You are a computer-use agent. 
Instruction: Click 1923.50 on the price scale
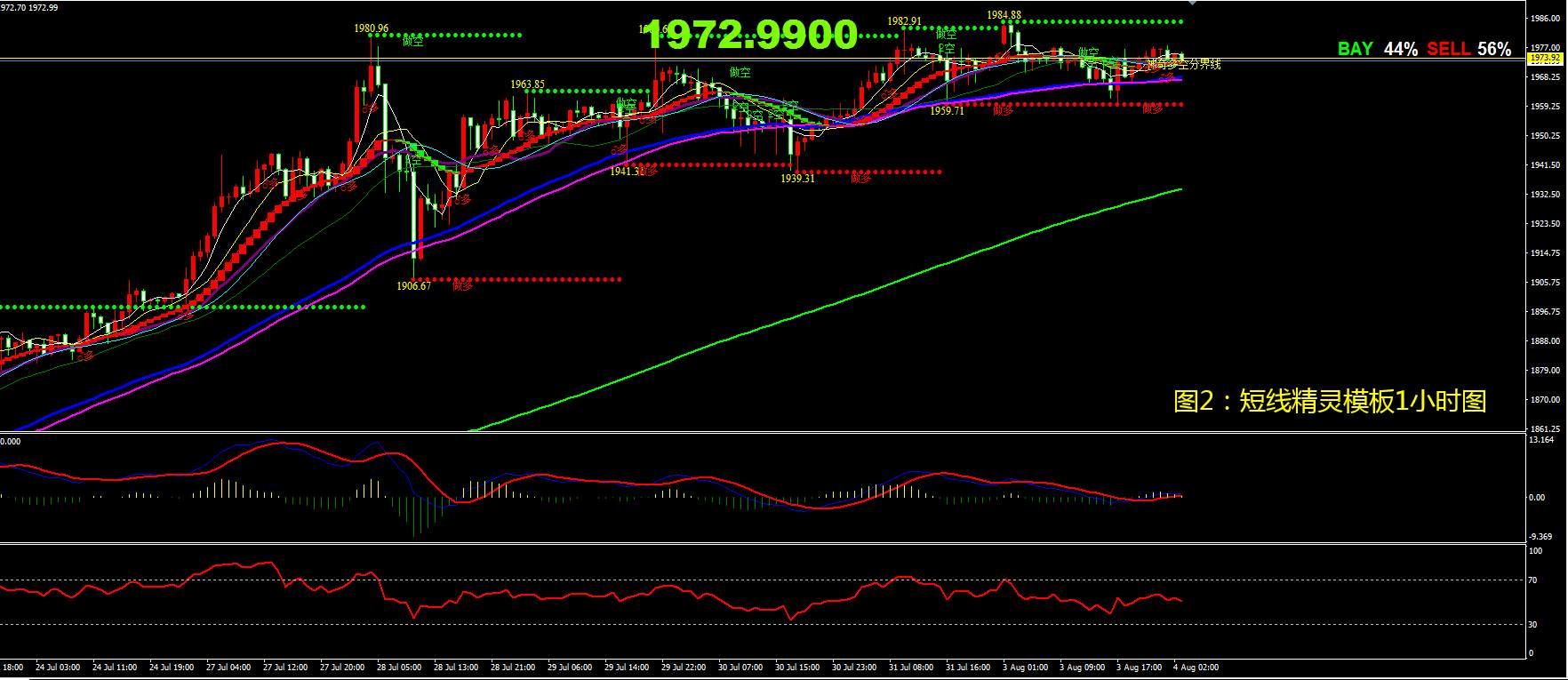pyautogui.click(x=1546, y=223)
